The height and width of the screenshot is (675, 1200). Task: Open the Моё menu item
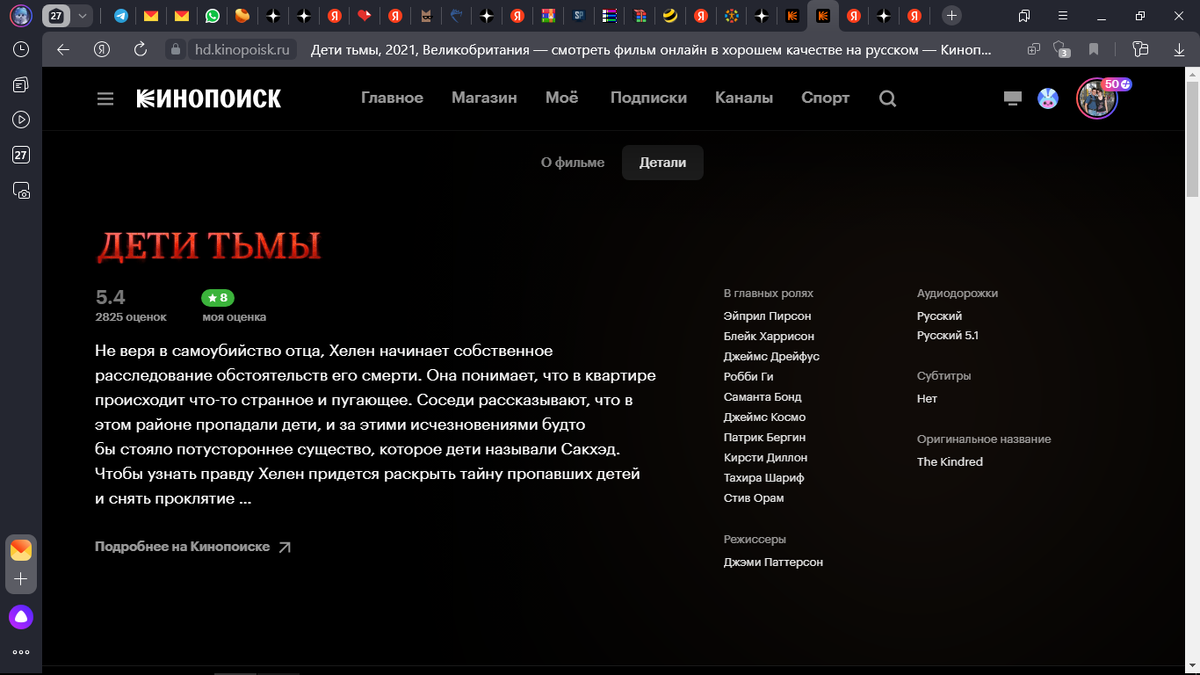pos(562,98)
